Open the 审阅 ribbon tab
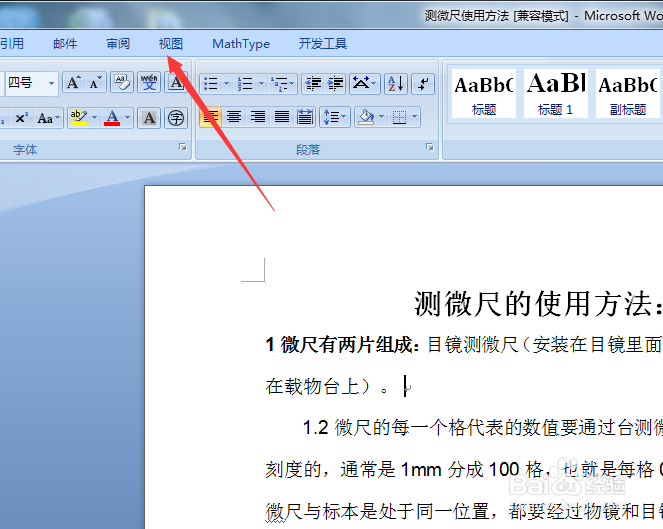The image size is (663, 529). pyautogui.click(x=118, y=44)
